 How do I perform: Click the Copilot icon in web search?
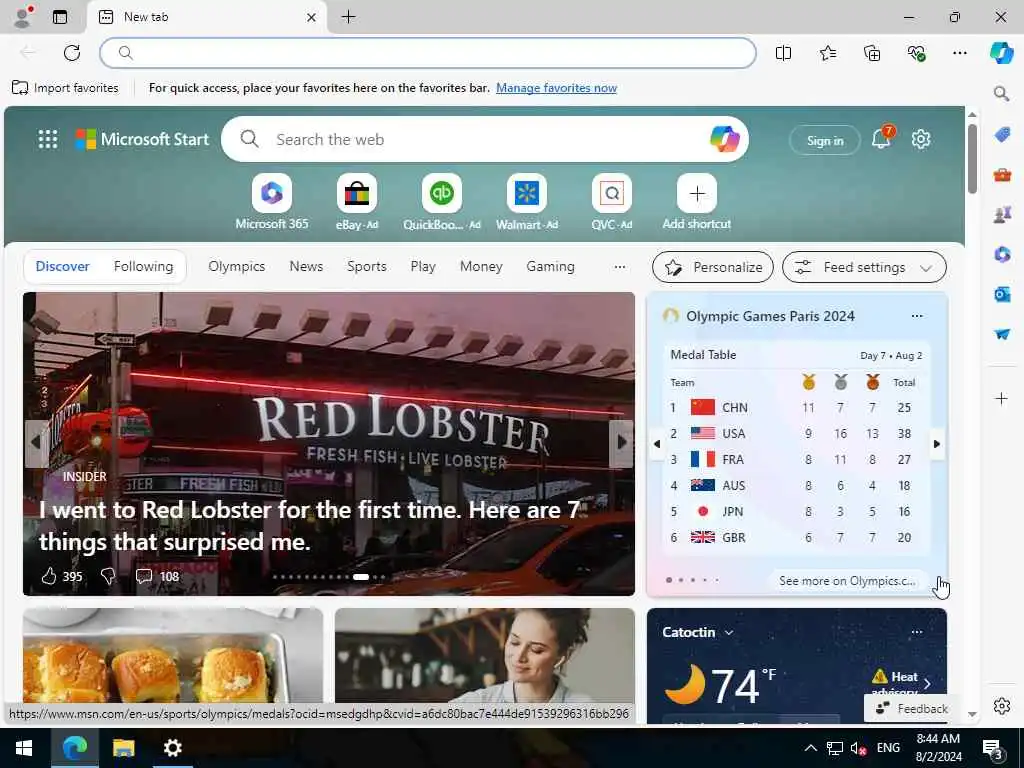click(x=724, y=139)
